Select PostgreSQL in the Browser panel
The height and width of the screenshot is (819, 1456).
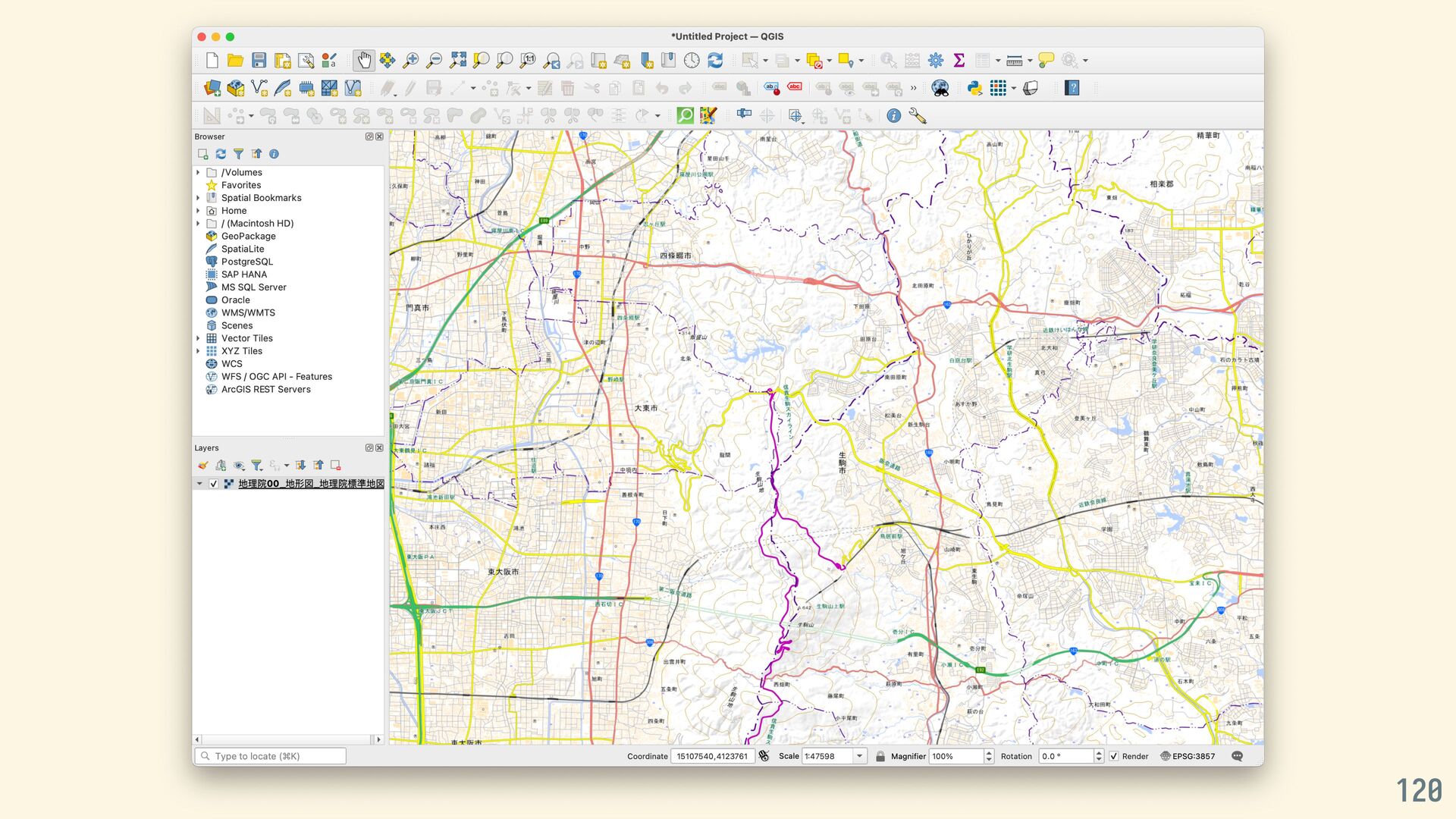(x=246, y=262)
